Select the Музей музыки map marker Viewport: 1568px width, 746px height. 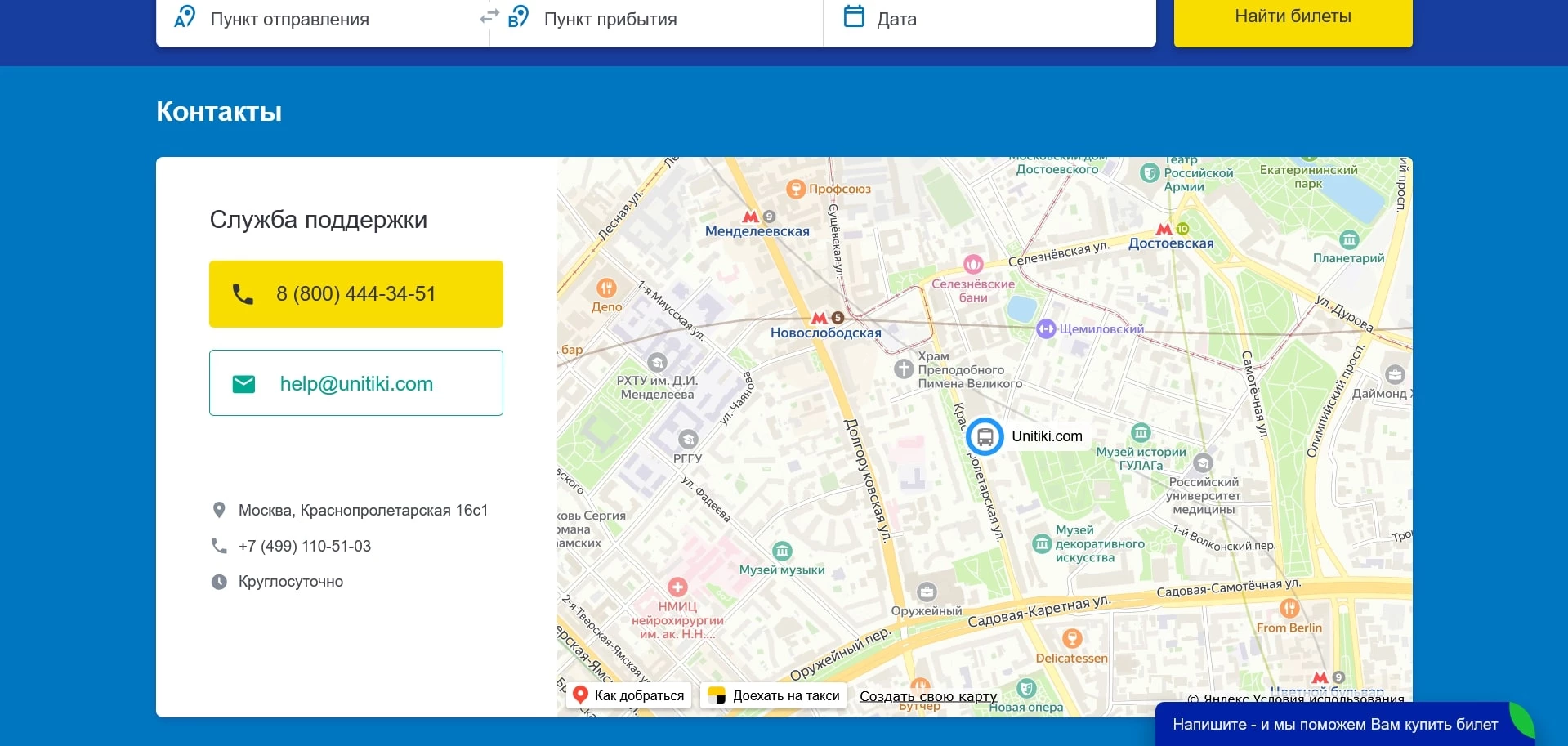(782, 551)
